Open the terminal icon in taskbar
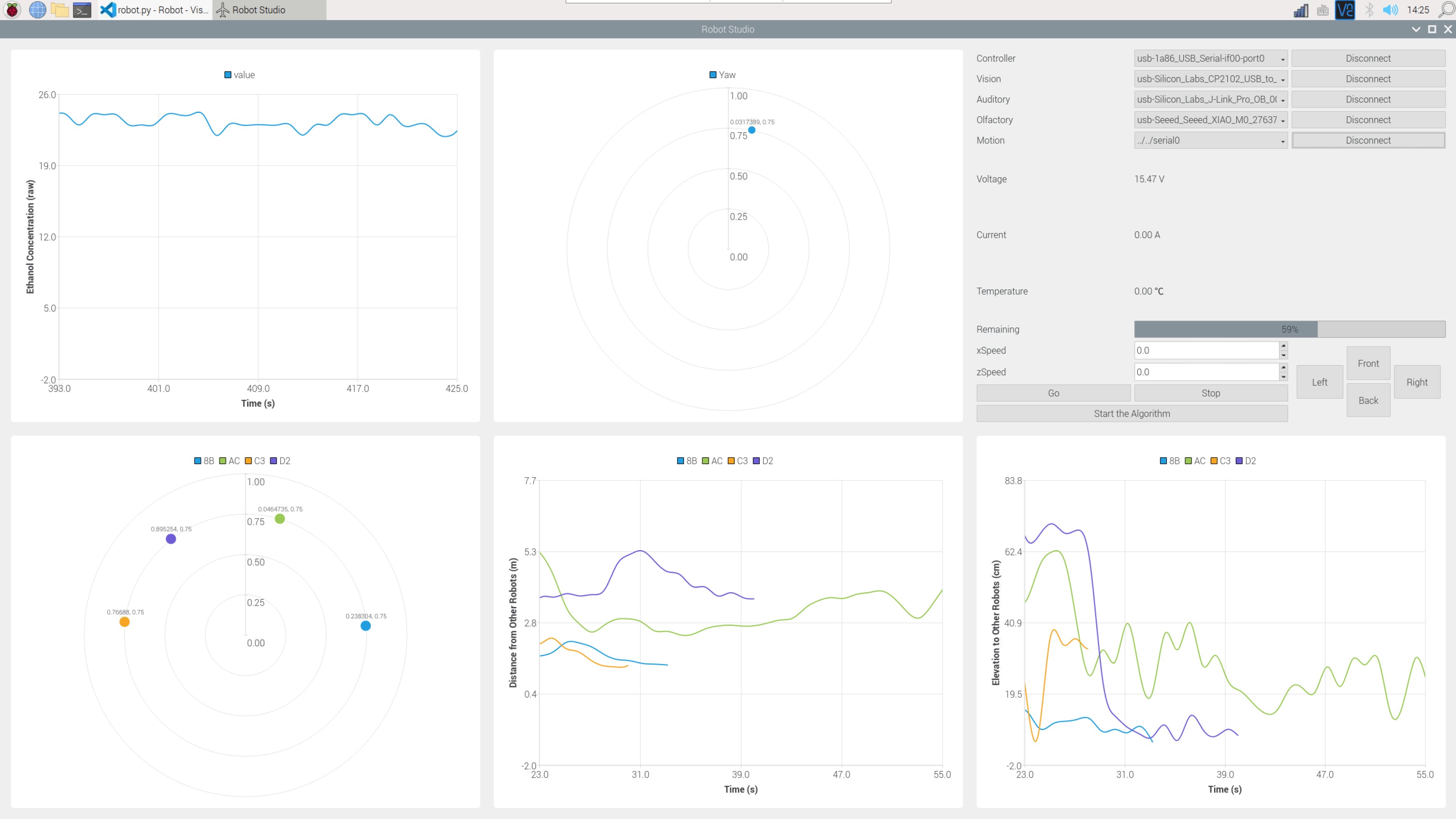The width and height of the screenshot is (1456, 819). point(82,9)
